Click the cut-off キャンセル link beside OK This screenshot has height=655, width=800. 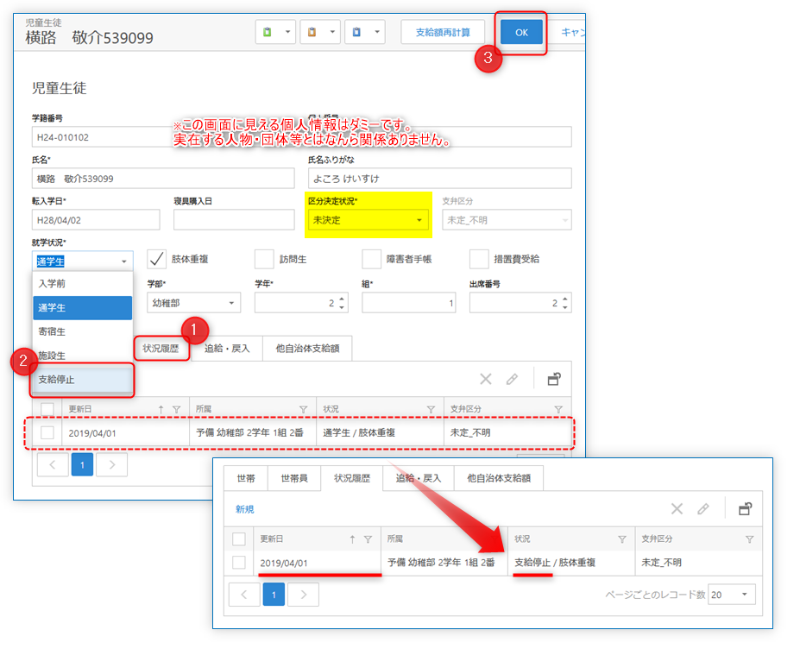click(x=572, y=33)
